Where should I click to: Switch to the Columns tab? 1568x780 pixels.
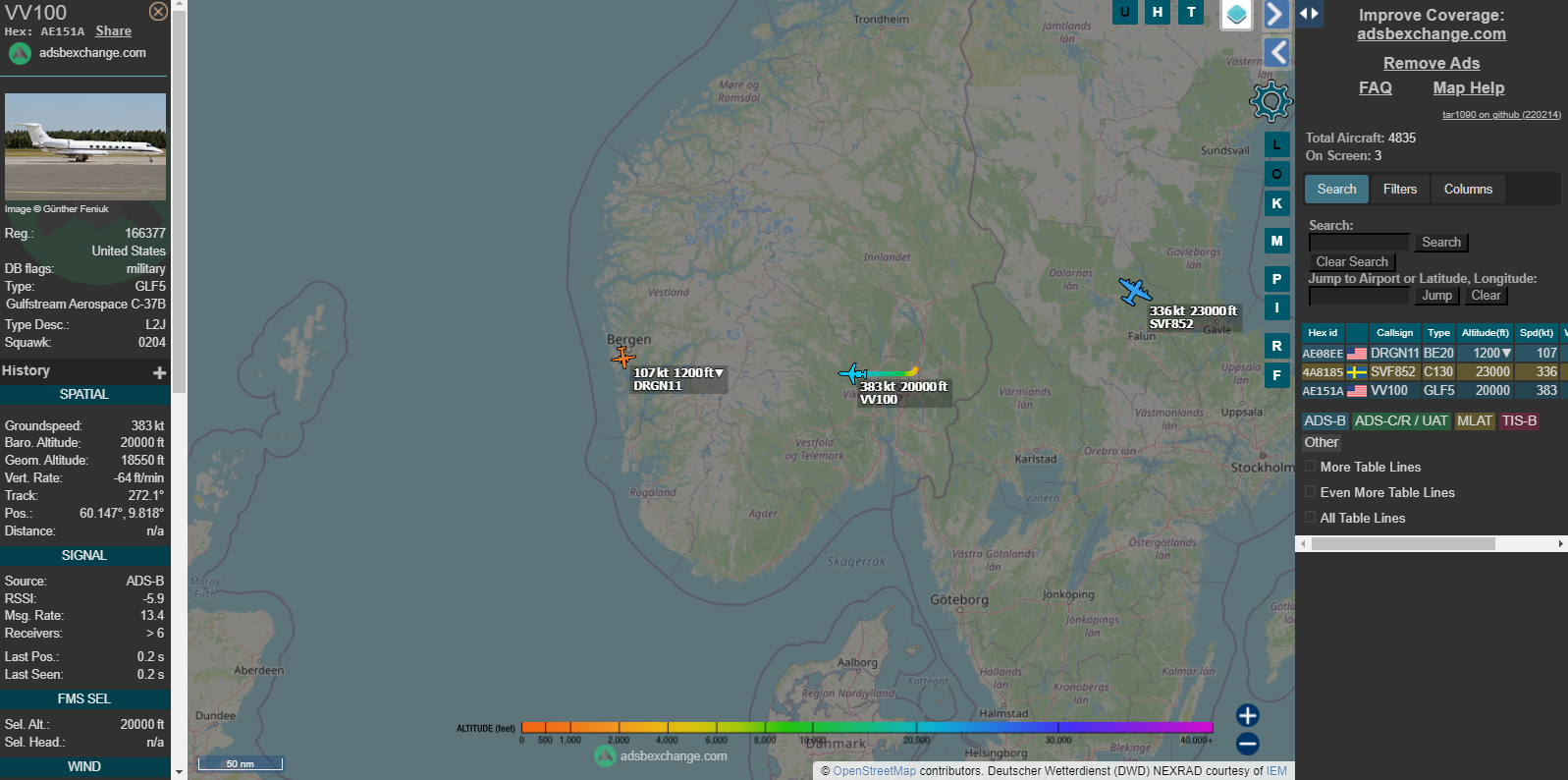1468,189
